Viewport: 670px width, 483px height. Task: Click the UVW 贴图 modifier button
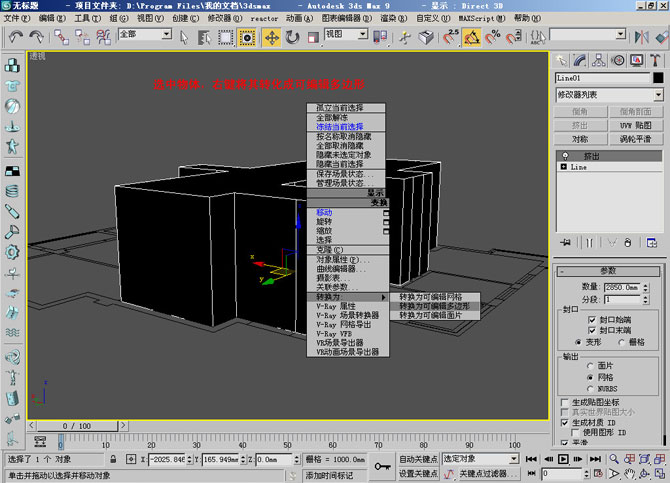pos(634,125)
